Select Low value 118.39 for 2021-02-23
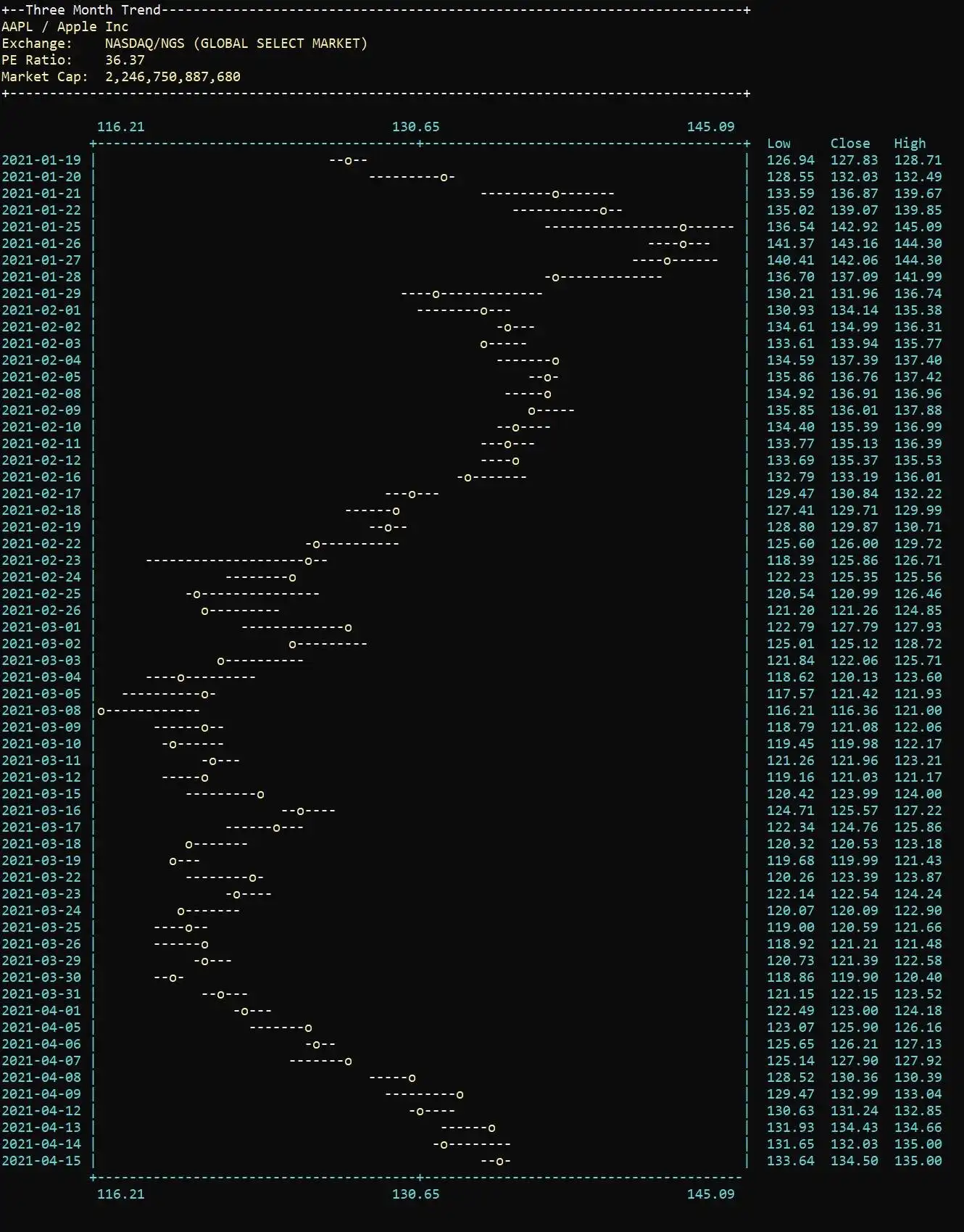The height and width of the screenshot is (1232, 964). click(791, 561)
